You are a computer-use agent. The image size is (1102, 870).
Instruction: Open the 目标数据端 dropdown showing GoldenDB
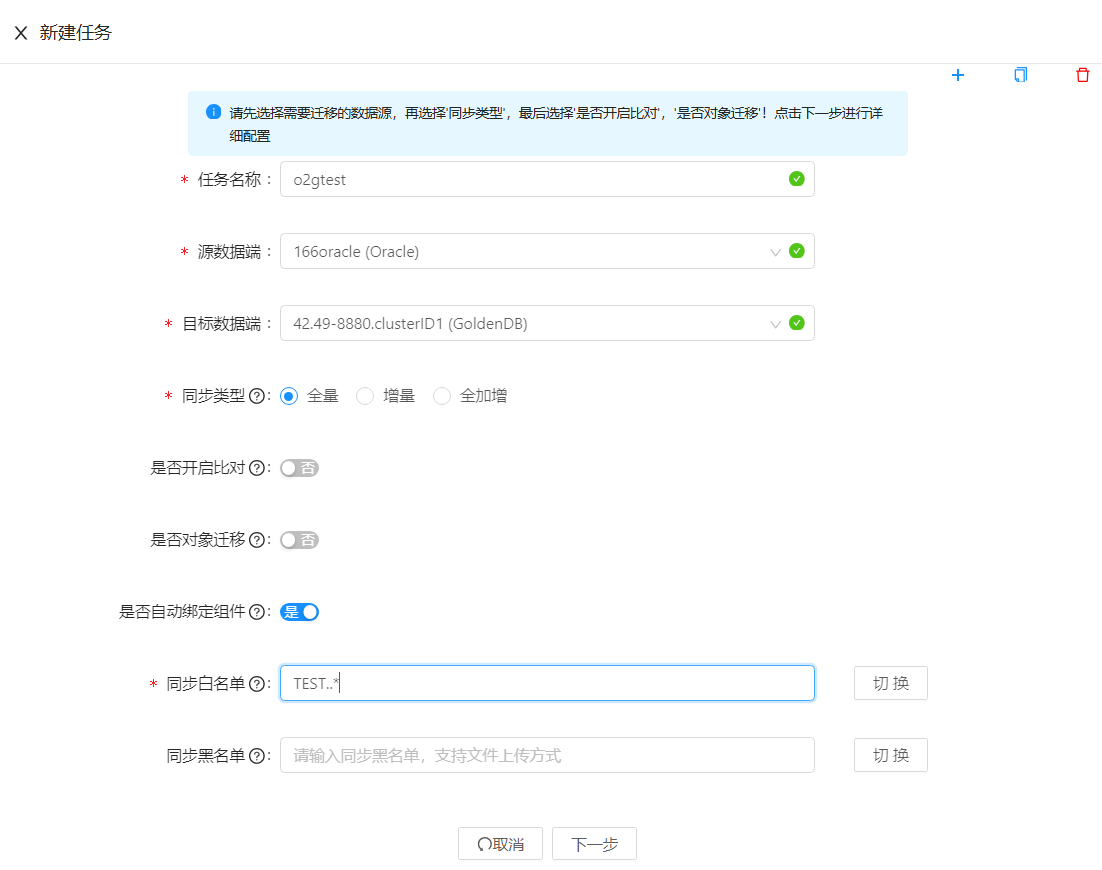[x=547, y=323]
